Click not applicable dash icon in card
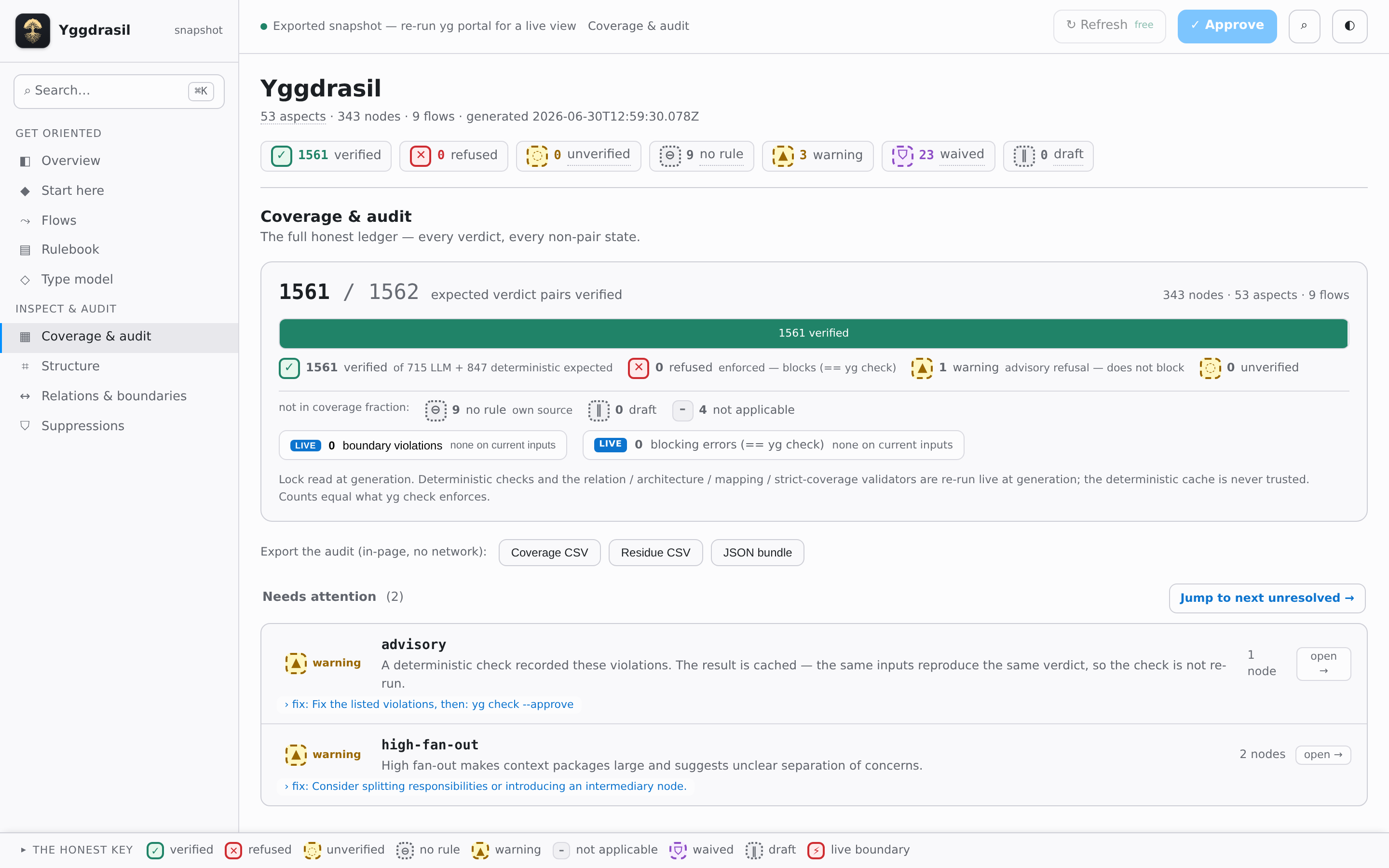Screen dimensions: 1389x868 point(682,410)
